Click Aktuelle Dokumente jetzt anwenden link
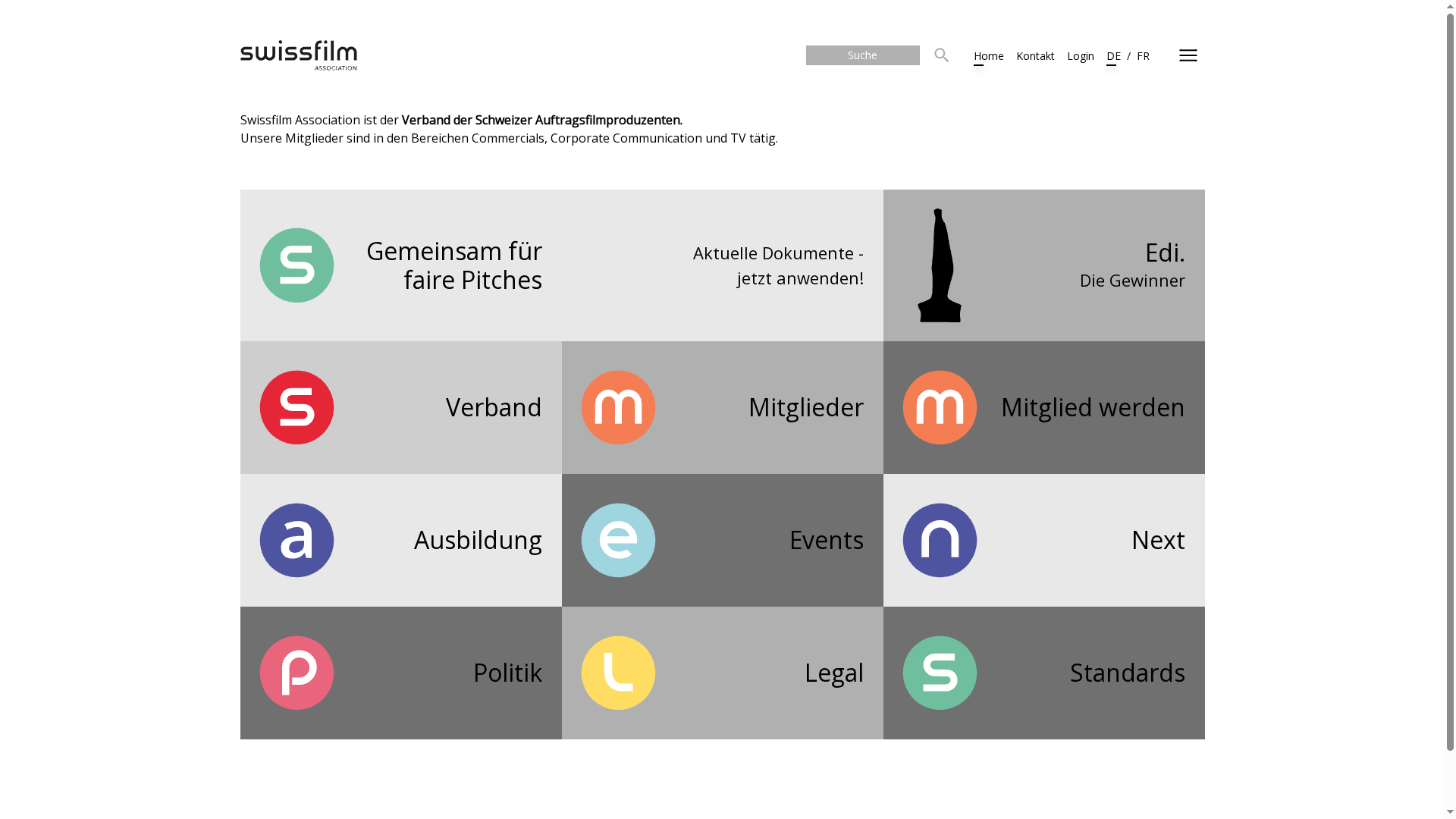 point(777,265)
